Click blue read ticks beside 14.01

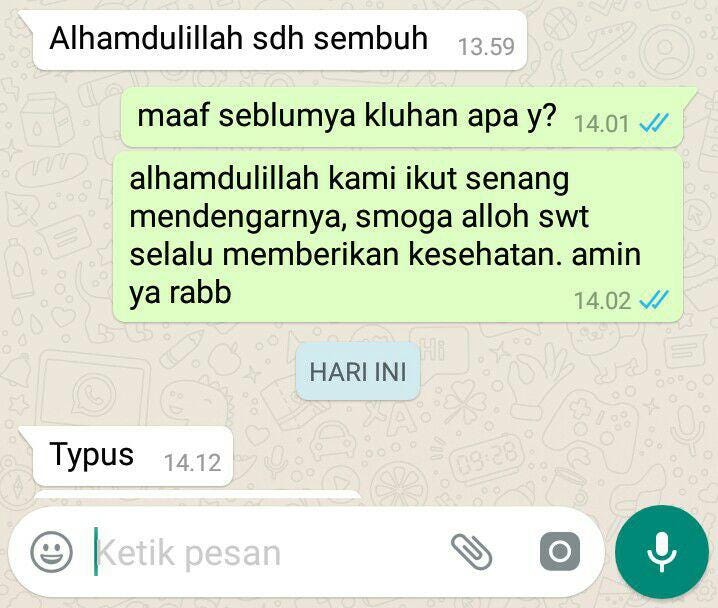[x=654, y=123]
